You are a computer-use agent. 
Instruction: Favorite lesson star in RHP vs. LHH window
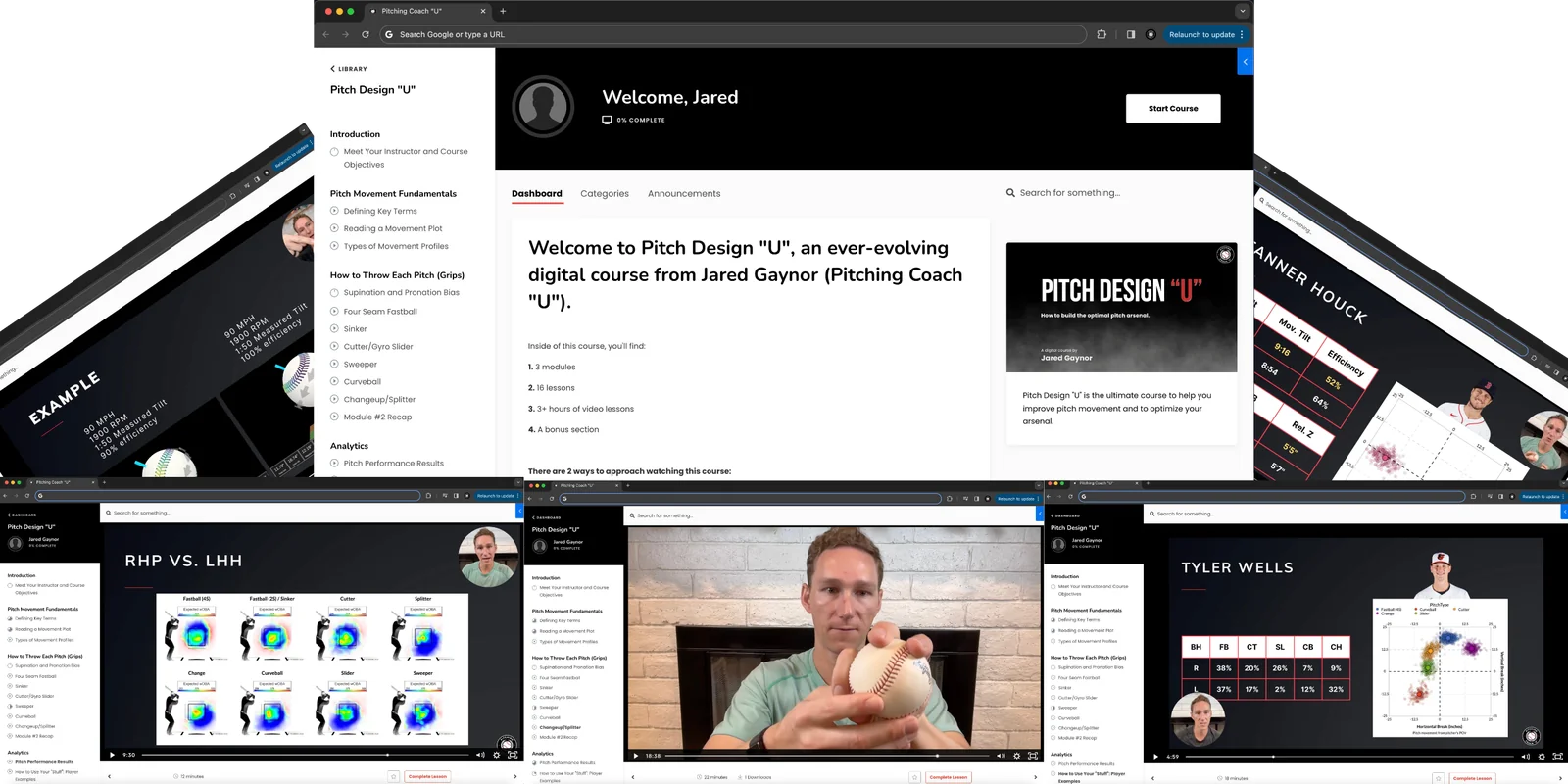394,776
